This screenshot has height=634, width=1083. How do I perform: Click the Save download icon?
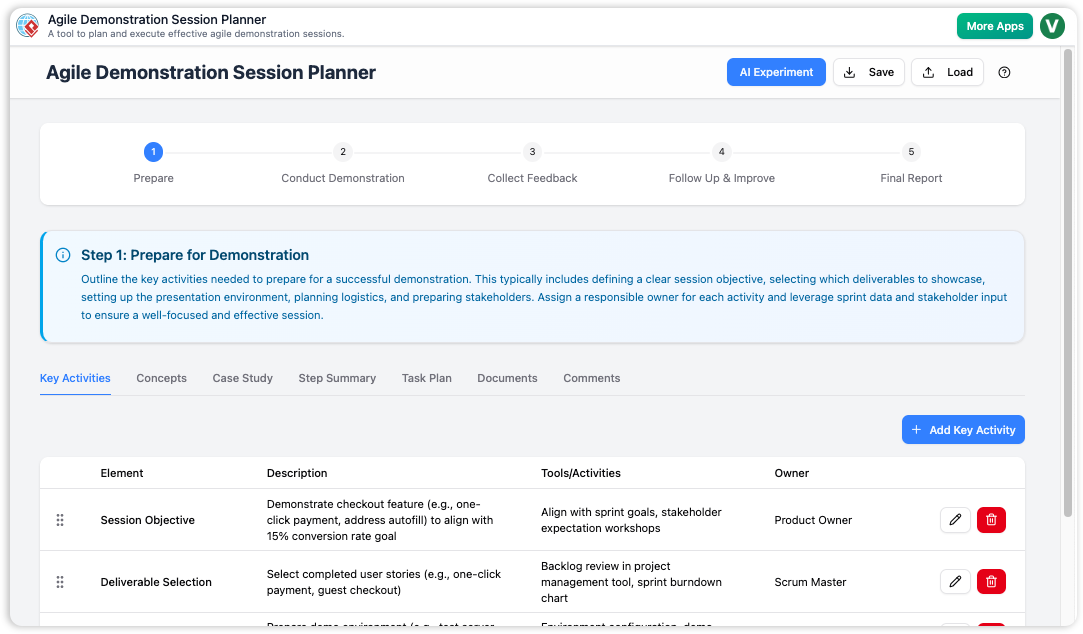coord(851,72)
